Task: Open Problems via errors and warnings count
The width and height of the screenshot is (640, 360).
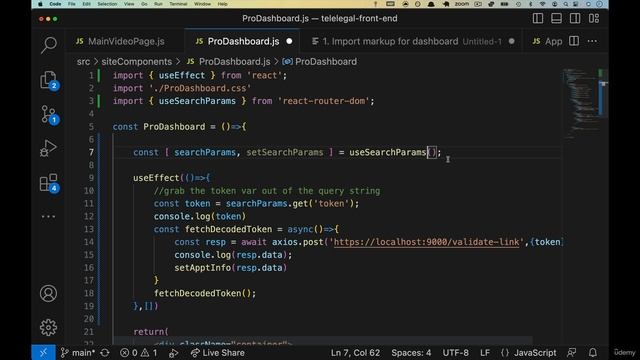Action: coord(139,353)
